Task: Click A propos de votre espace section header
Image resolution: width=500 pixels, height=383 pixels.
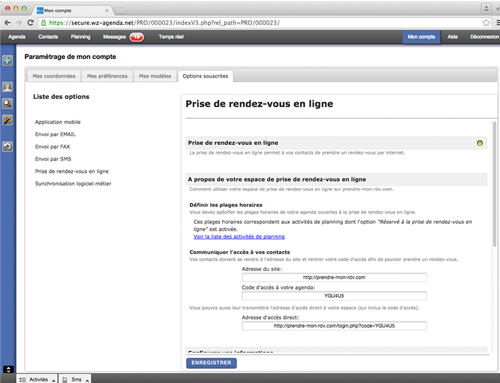Action: 336,179
